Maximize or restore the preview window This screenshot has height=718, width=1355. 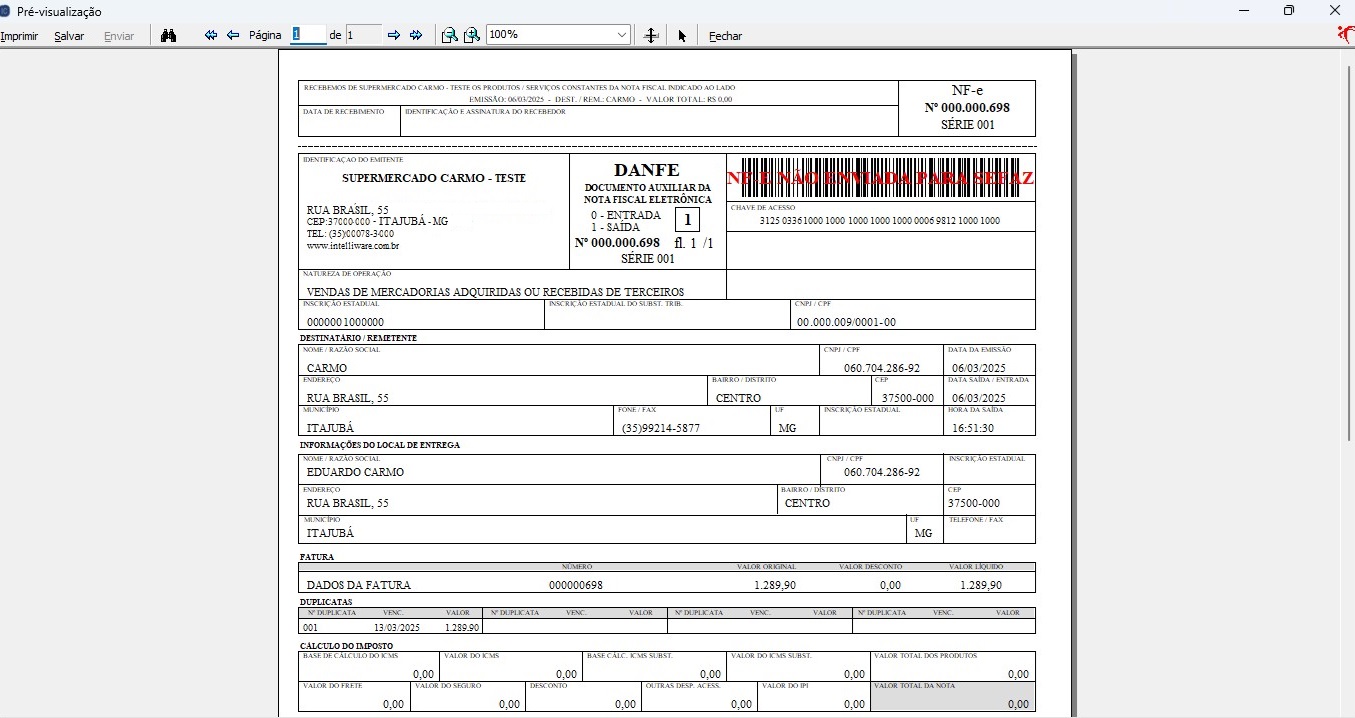pos(1289,11)
